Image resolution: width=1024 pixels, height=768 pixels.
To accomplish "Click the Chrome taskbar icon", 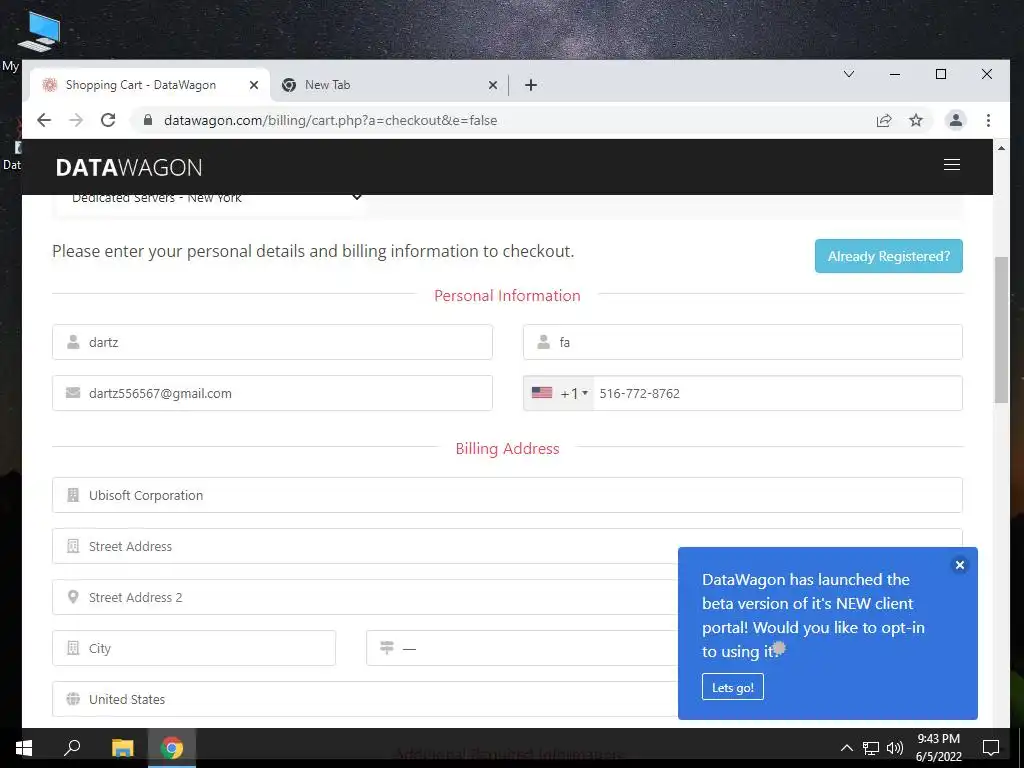I will tap(172, 748).
